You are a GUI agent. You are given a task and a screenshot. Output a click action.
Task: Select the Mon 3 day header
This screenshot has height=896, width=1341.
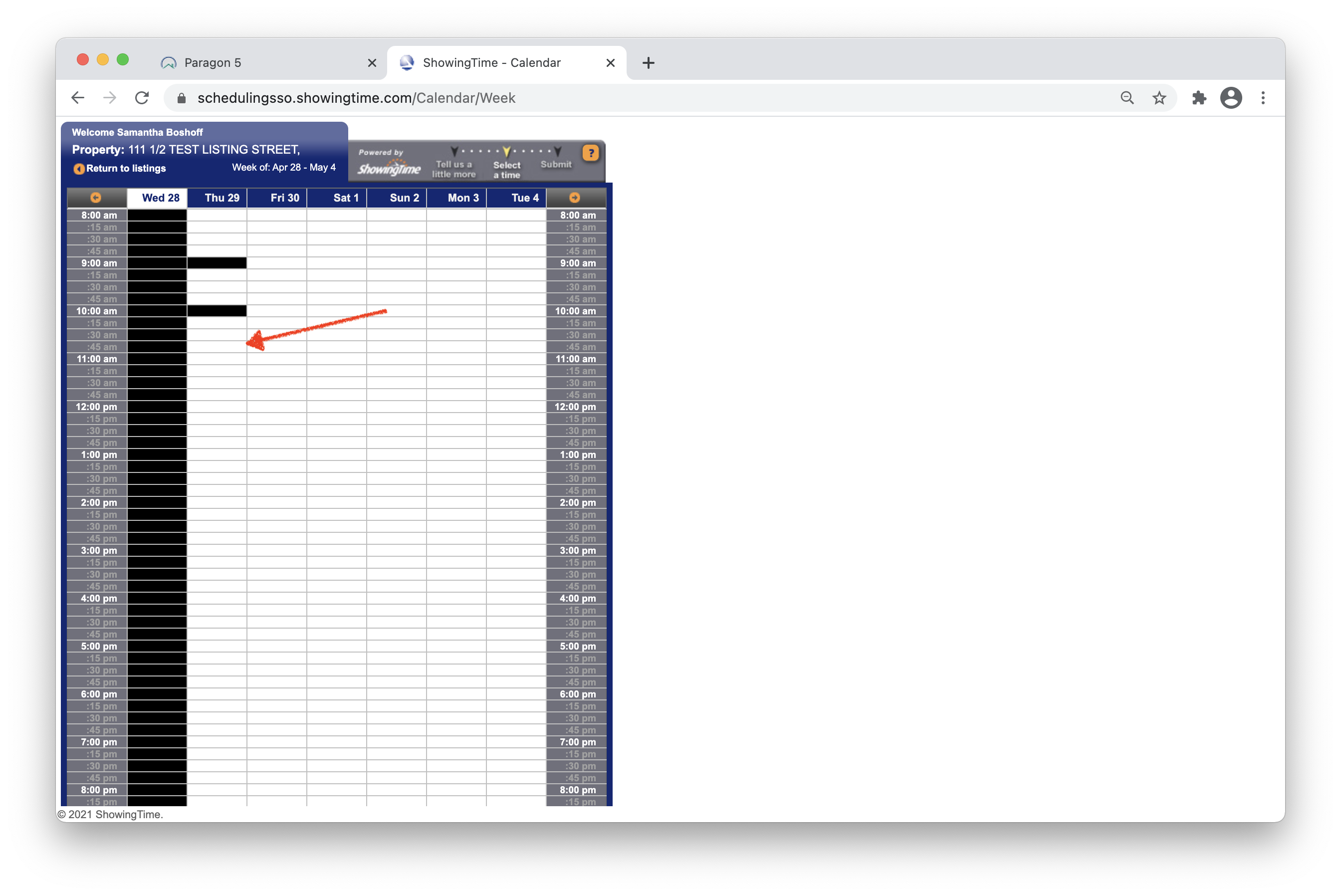[457, 198]
